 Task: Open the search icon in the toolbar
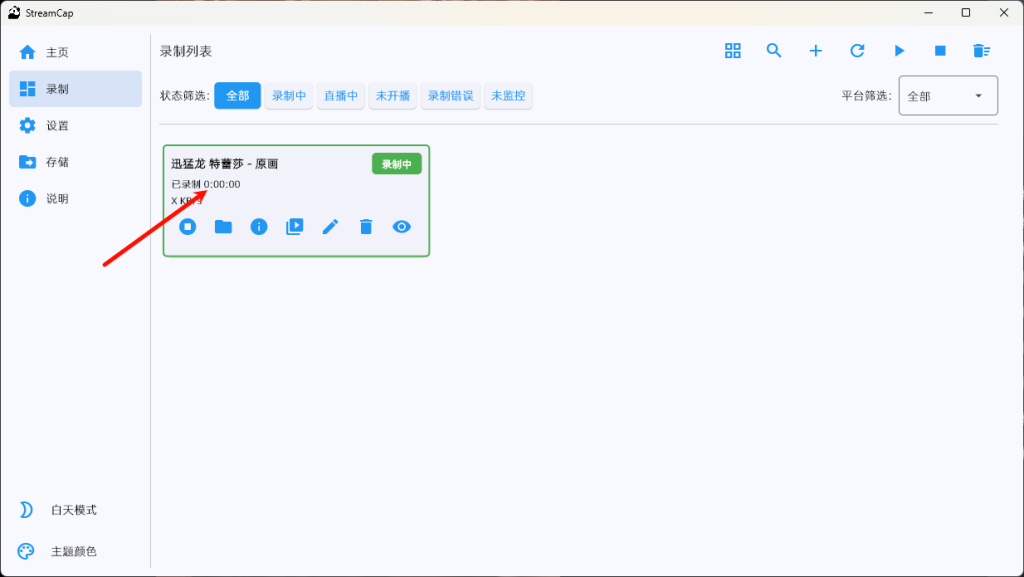point(774,50)
